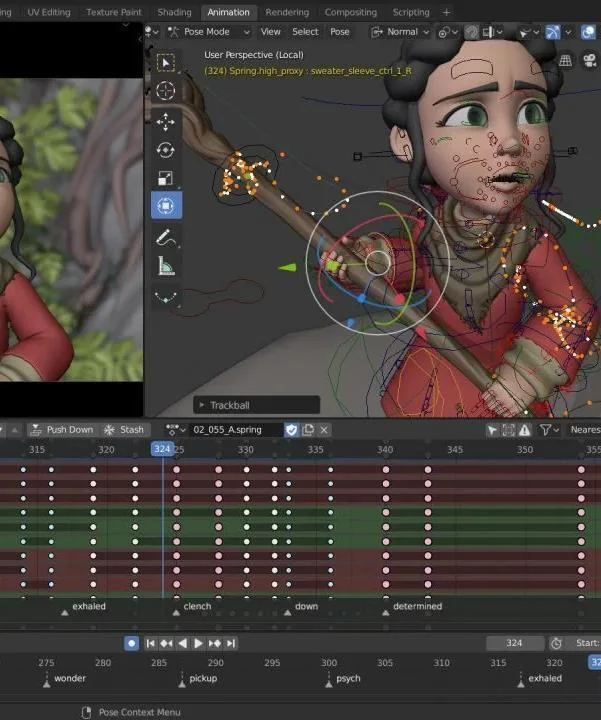Switch to Animation workspace tab

coord(228,12)
